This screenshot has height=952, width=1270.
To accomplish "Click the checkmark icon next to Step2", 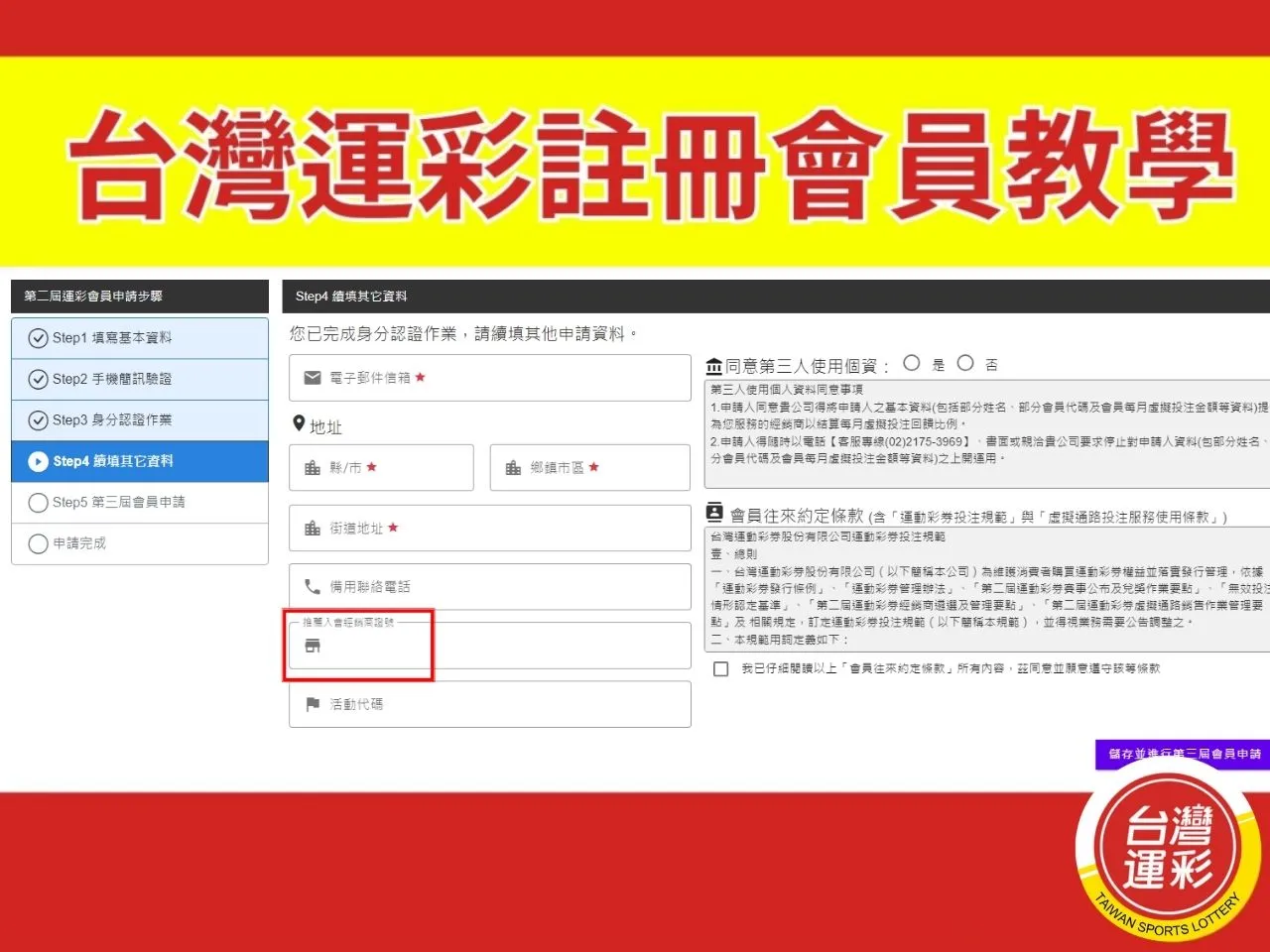I will pos(38,379).
